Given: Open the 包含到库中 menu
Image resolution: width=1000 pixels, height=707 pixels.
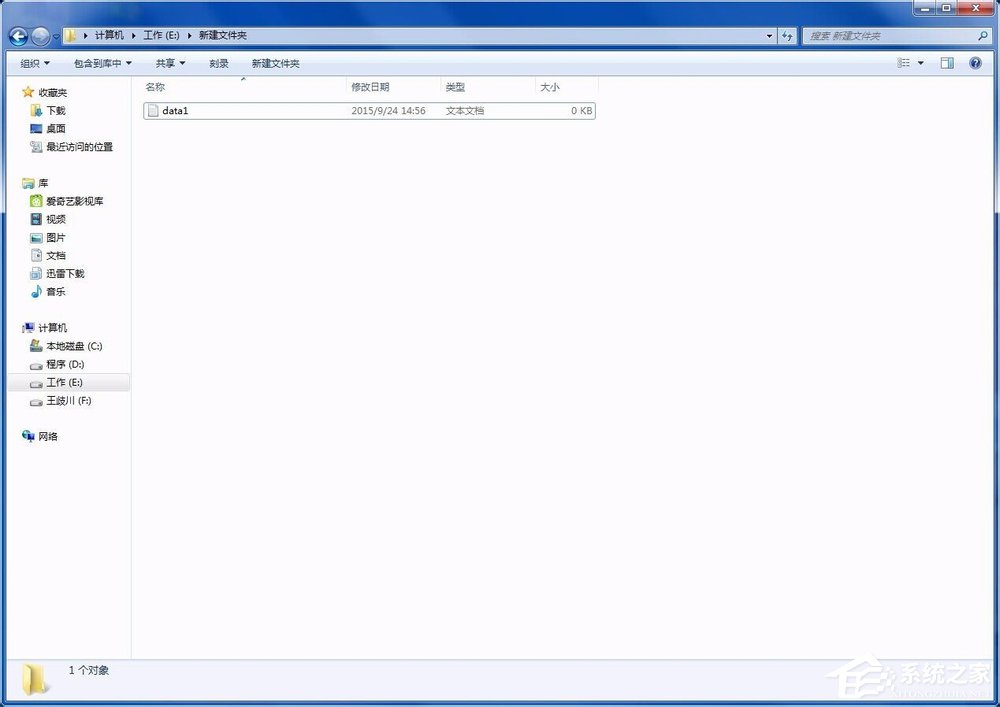Looking at the screenshot, I should click(98, 63).
